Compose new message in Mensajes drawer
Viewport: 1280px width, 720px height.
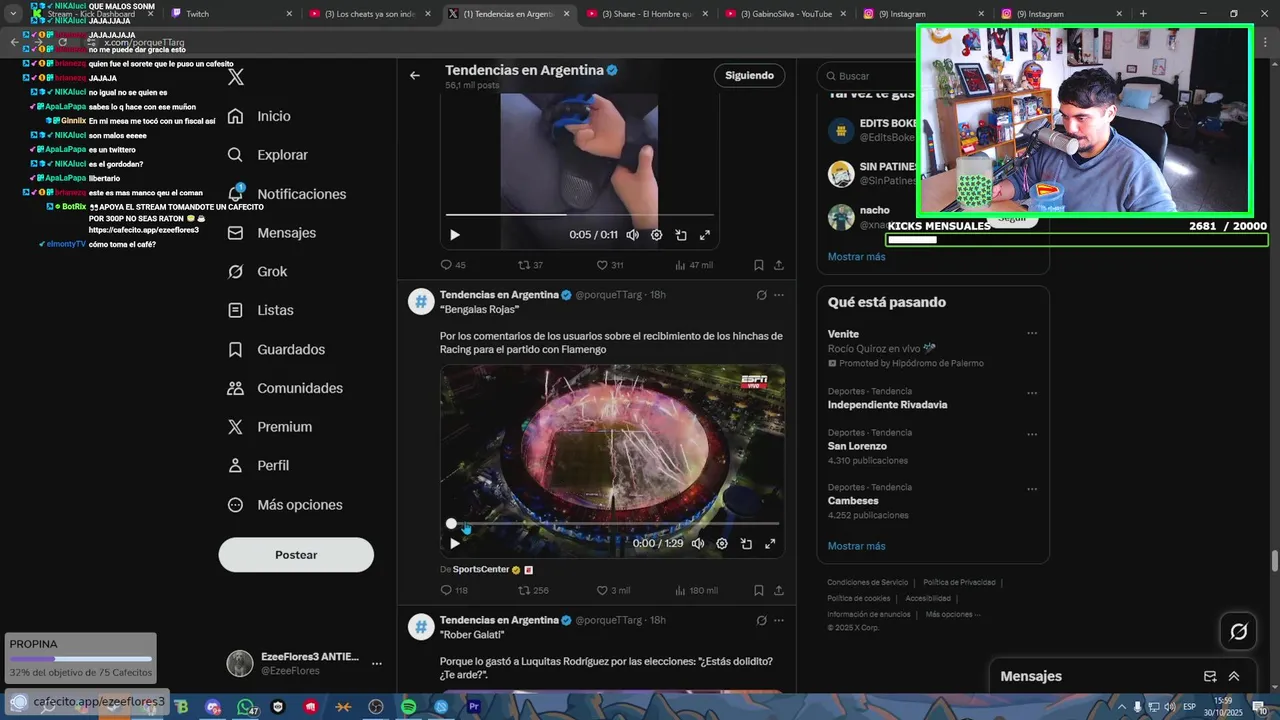1209,677
